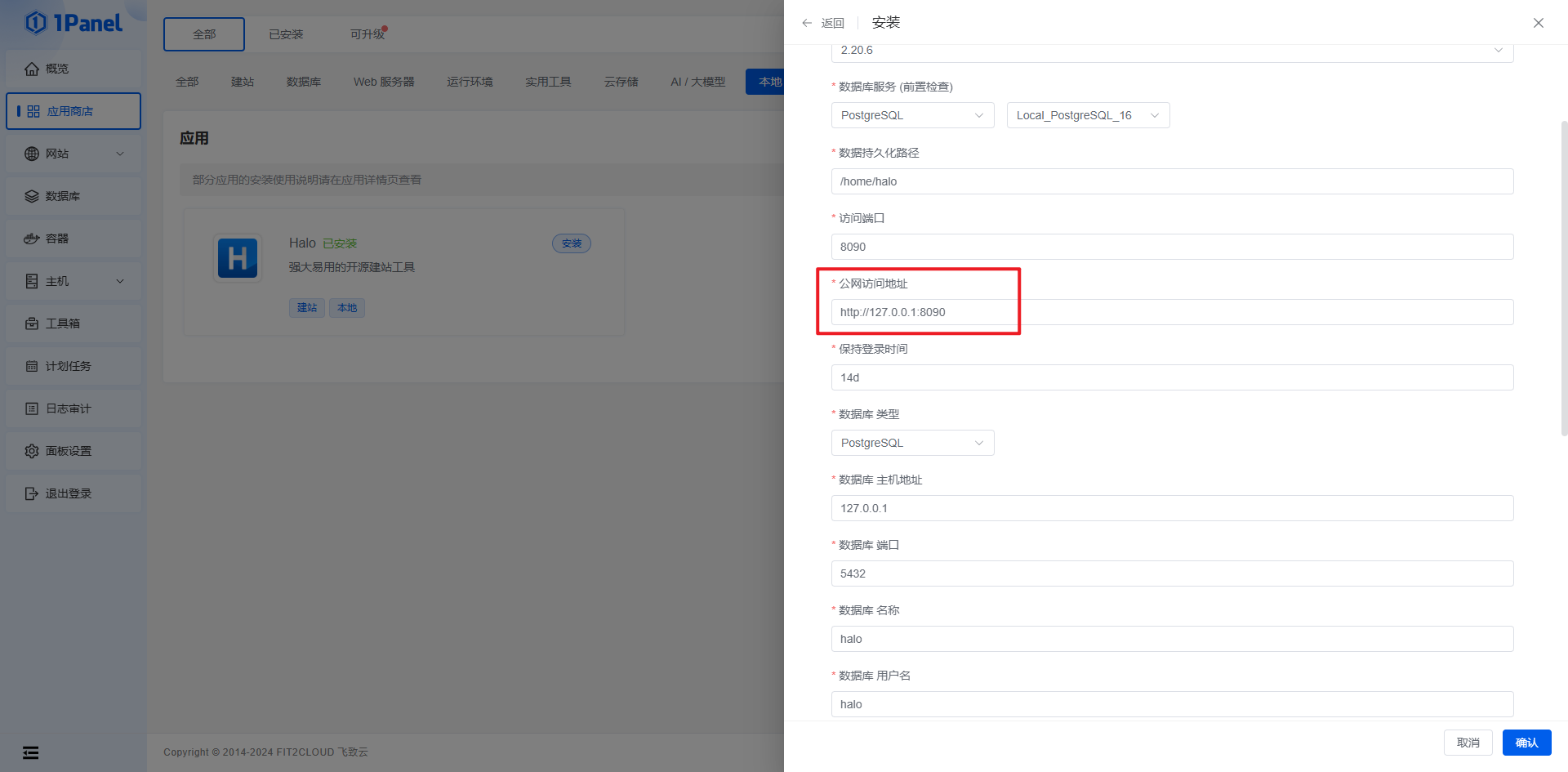Screen dimensions: 1568x772
Task: Open 计划任务 in the sidebar
Action: click(x=73, y=366)
